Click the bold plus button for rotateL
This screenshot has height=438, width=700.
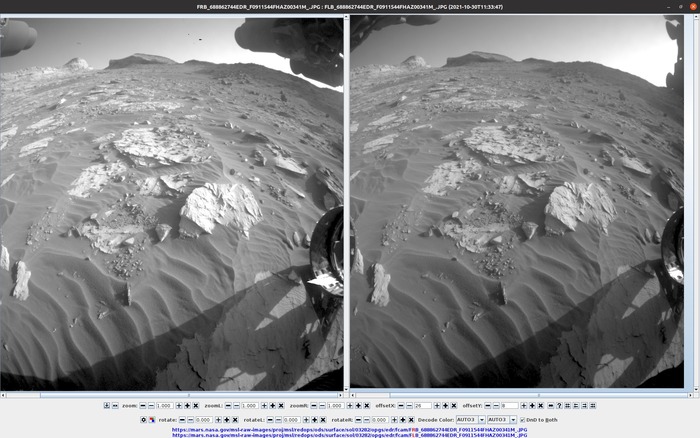point(315,420)
